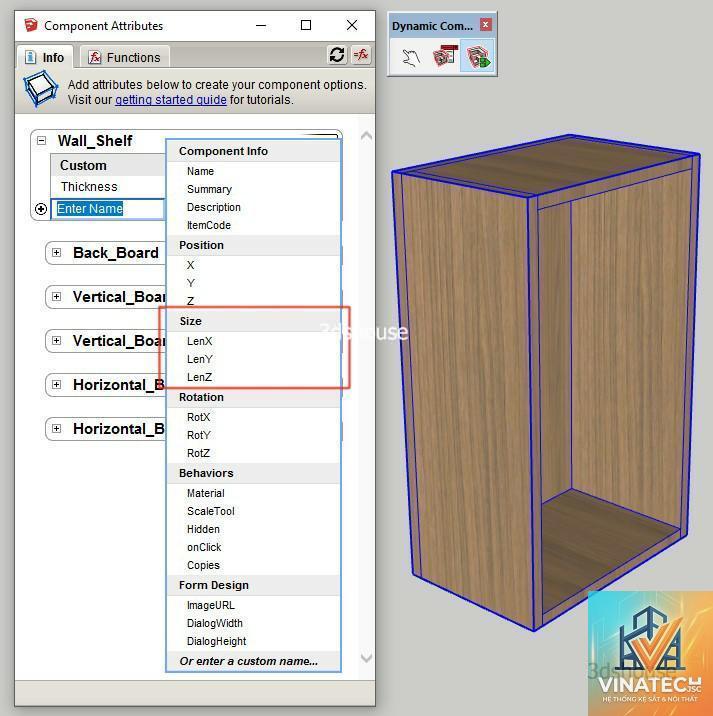Expand the Back_Board component
Viewport: 713px width, 716px height.
(57, 253)
